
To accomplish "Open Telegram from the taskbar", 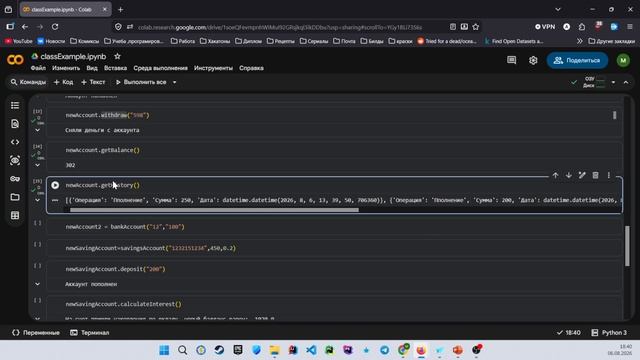I will coord(384,350).
